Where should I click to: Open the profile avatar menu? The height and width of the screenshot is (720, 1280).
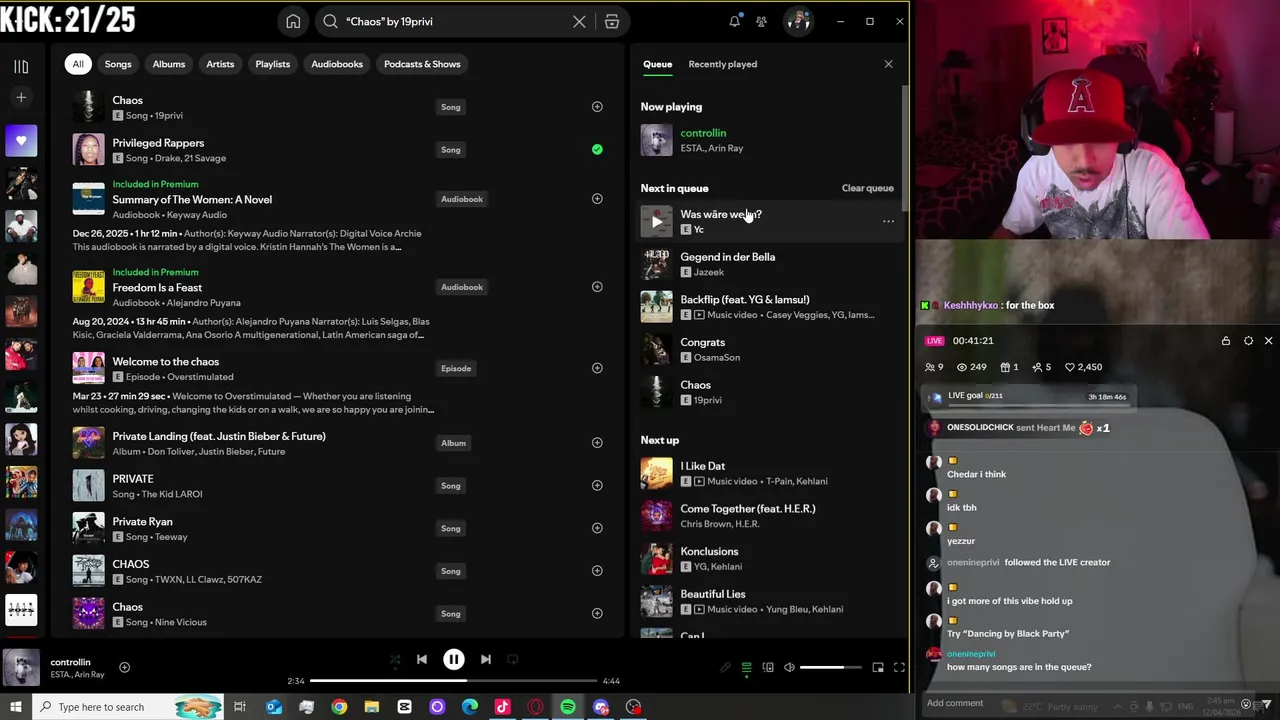(798, 21)
